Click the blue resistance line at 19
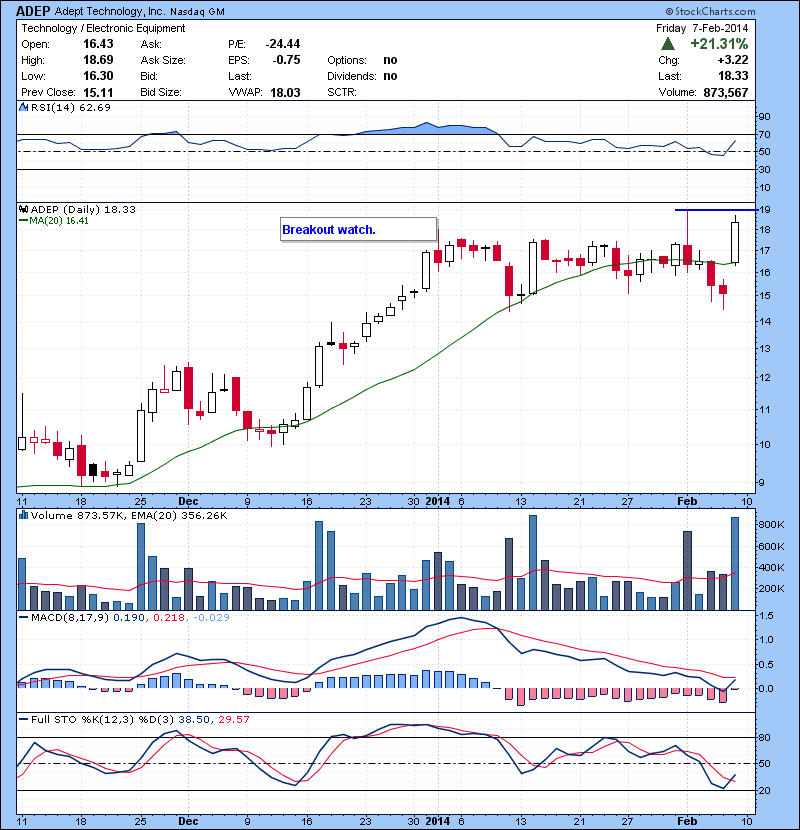This screenshot has width=800, height=830. pos(716,210)
